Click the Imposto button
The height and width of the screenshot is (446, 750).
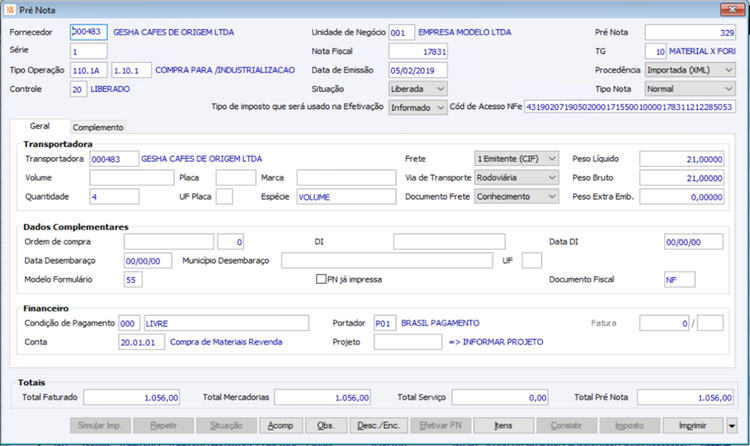point(629,425)
